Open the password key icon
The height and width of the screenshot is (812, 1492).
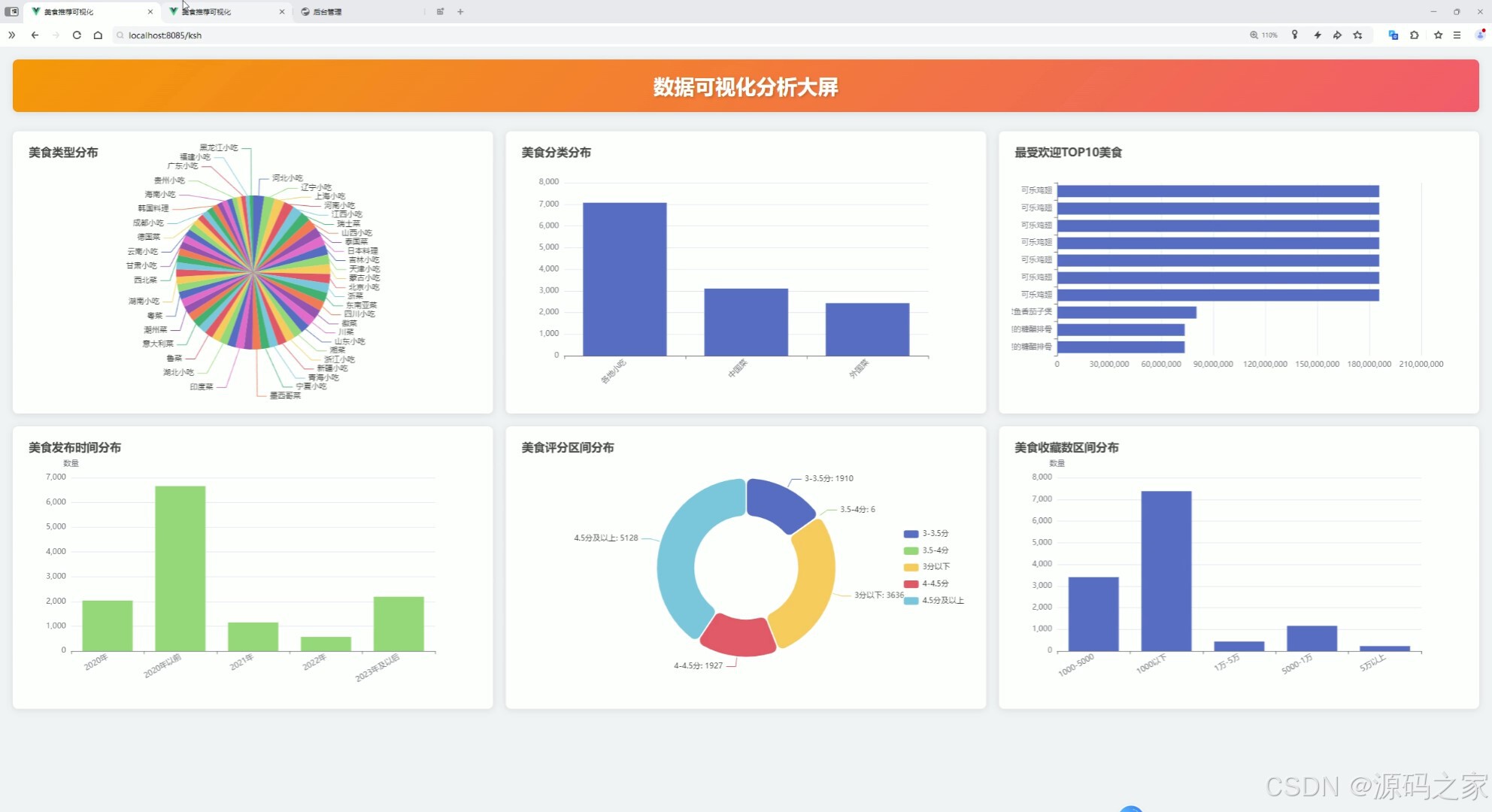click(1295, 35)
